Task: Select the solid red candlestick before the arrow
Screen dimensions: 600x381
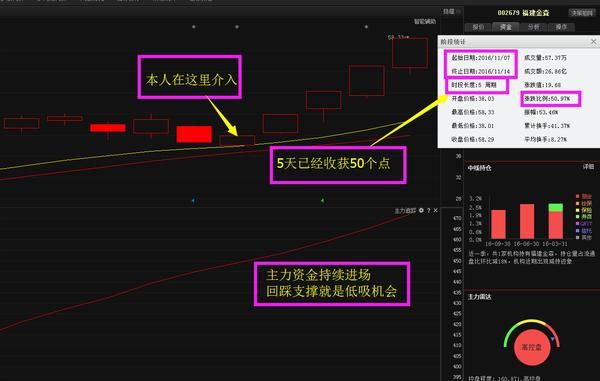Action: click(194, 134)
